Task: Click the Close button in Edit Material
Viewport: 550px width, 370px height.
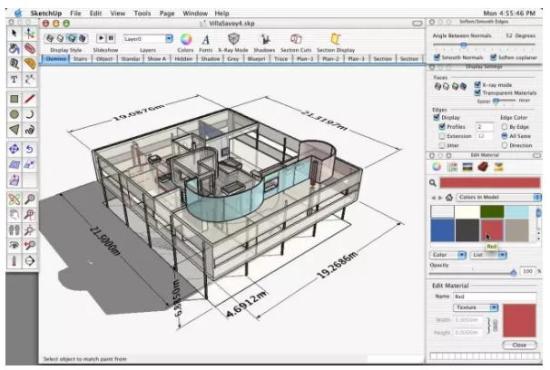Action: click(519, 345)
